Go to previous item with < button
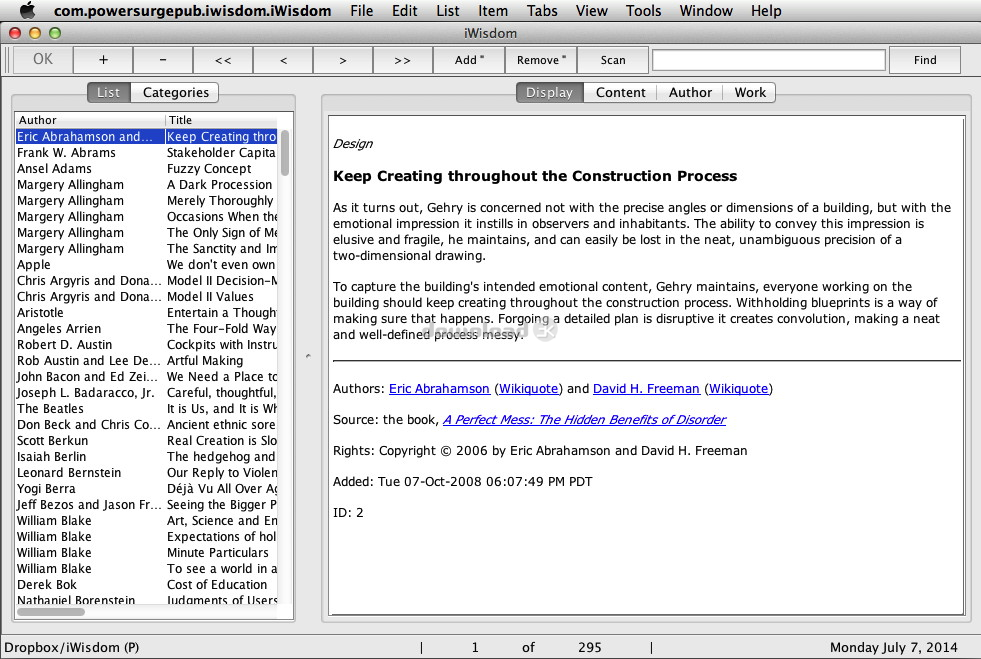The image size is (981, 659). tap(283, 60)
